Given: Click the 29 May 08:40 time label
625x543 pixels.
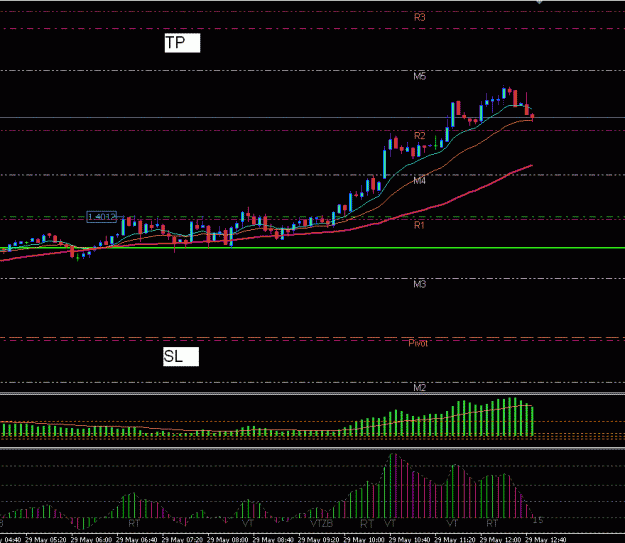Looking at the screenshot, I should [x=273, y=540].
